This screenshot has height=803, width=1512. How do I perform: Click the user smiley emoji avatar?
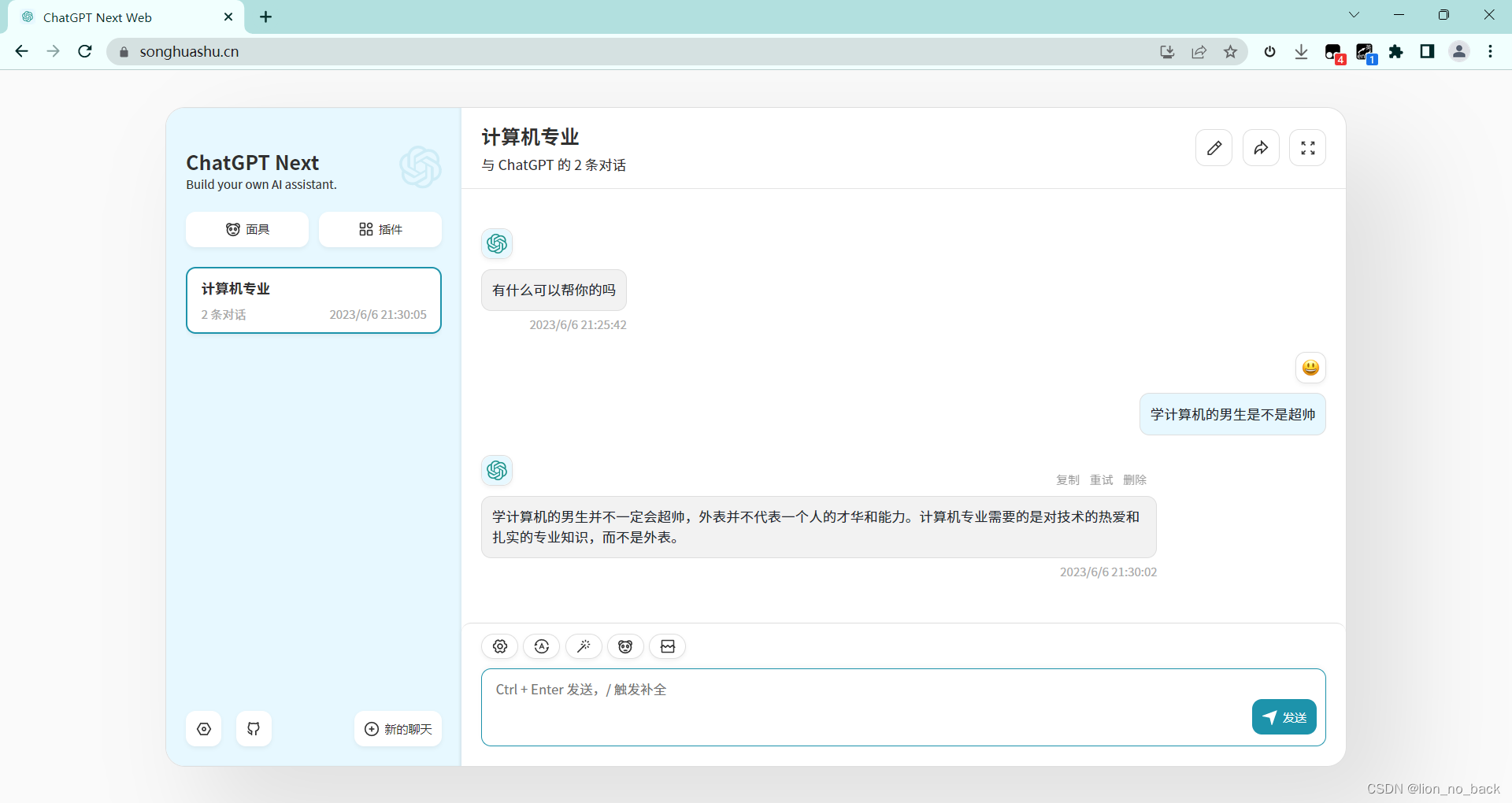point(1310,368)
